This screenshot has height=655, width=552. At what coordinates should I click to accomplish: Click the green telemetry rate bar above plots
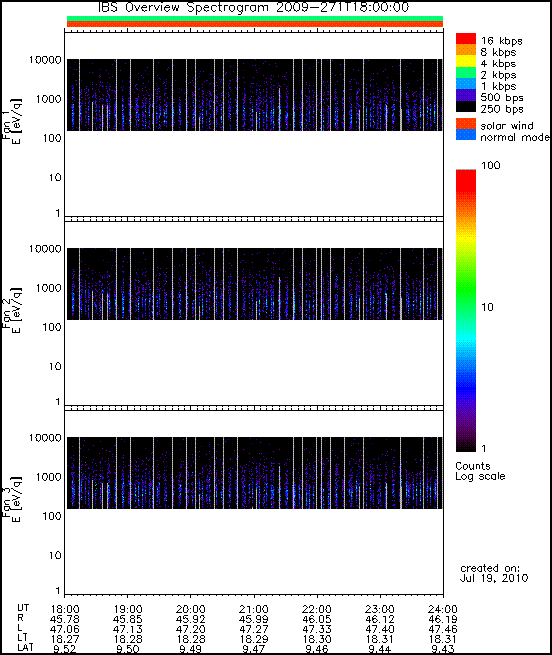point(255,18)
